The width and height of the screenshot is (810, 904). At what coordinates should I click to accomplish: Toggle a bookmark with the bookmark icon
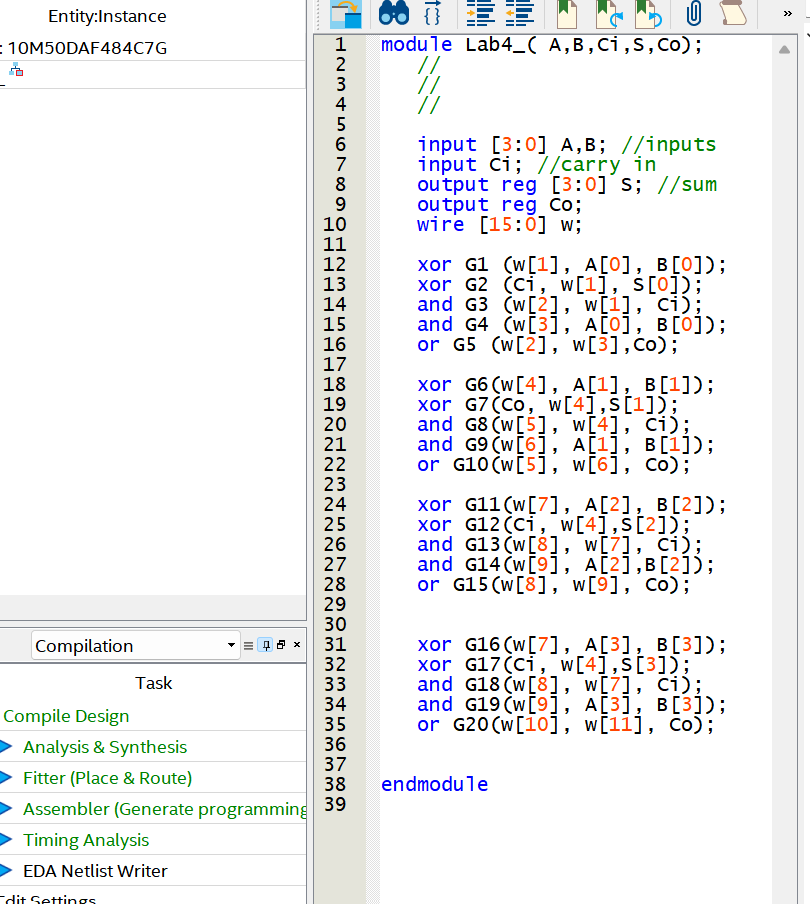[x=567, y=14]
